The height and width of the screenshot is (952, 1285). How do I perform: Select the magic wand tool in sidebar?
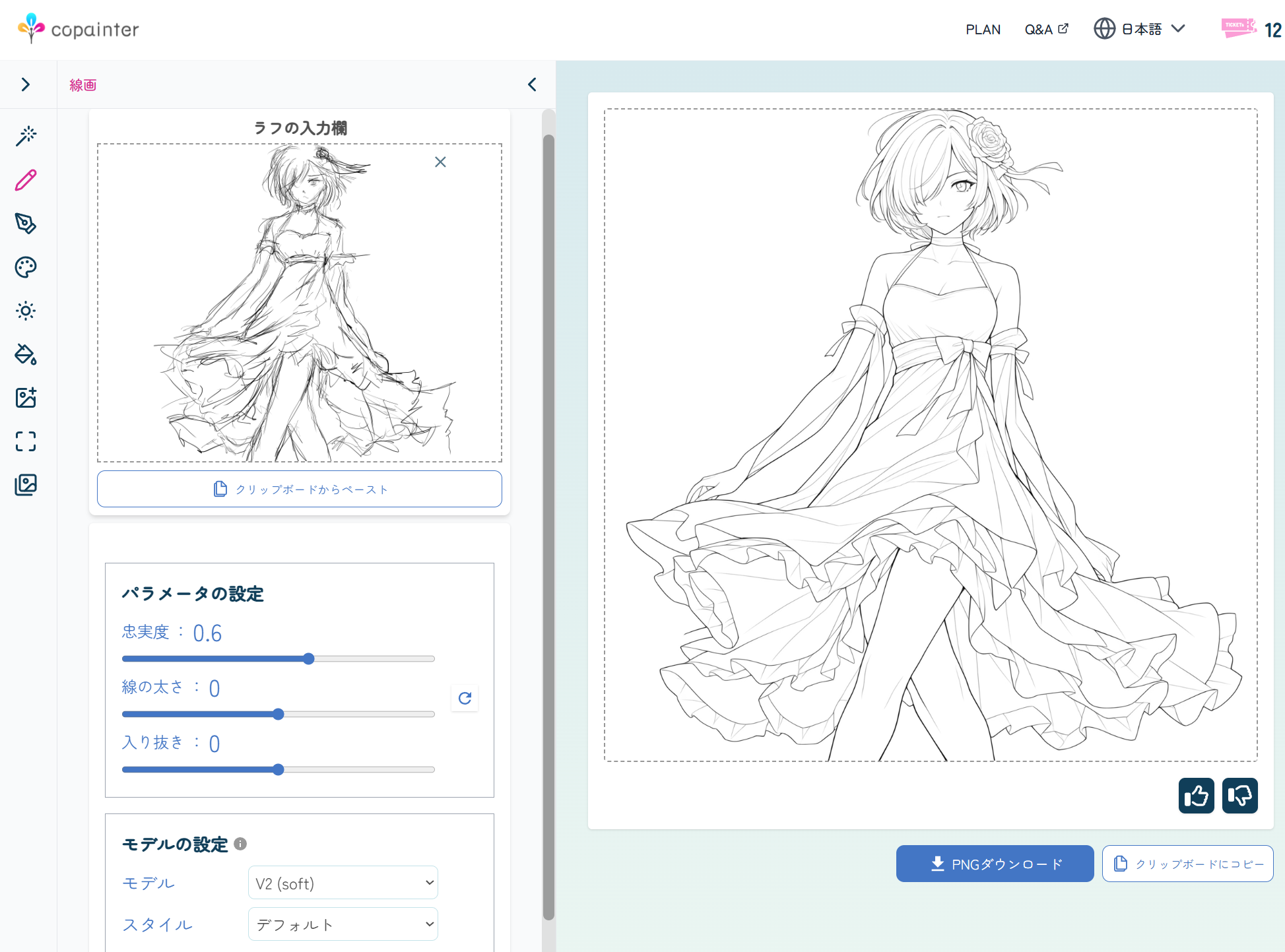(26, 136)
